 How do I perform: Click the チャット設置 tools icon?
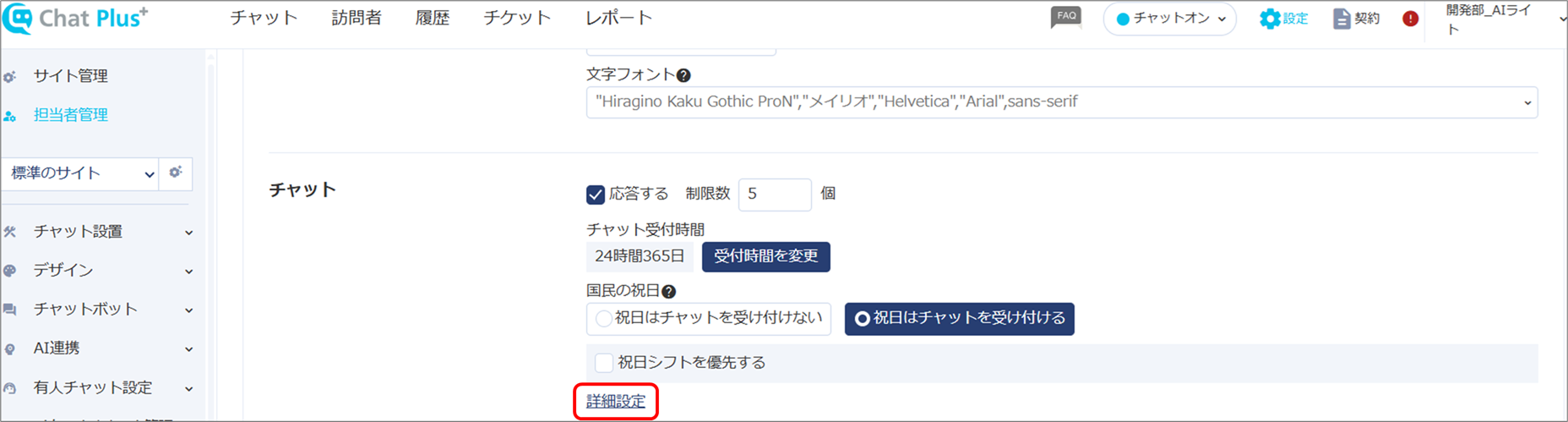click(x=10, y=232)
